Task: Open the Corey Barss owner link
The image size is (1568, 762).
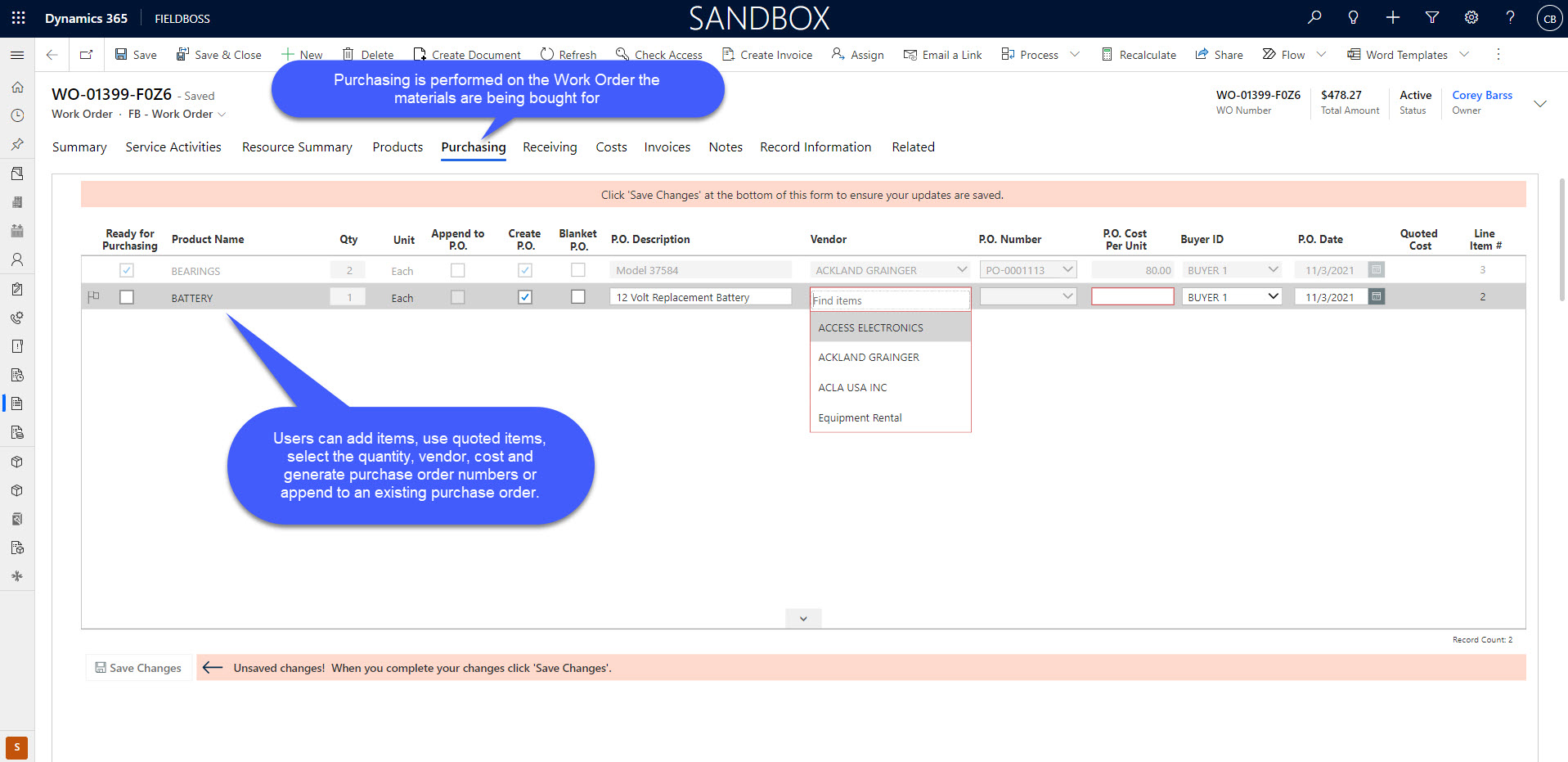Action: (1482, 95)
